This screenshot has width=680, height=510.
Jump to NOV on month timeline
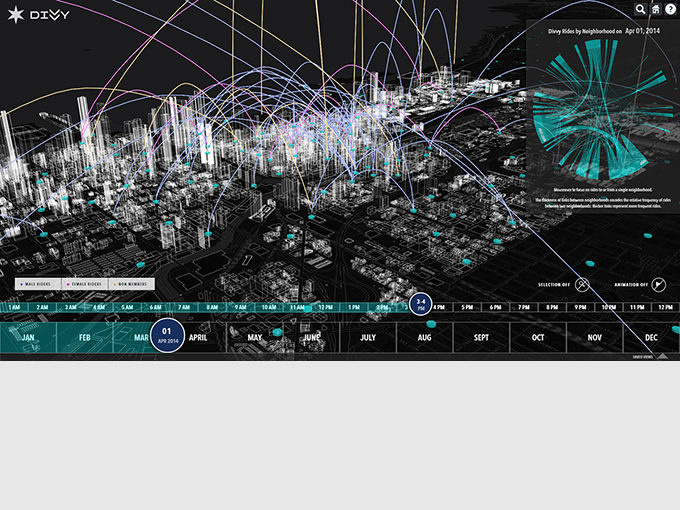pos(595,337)
